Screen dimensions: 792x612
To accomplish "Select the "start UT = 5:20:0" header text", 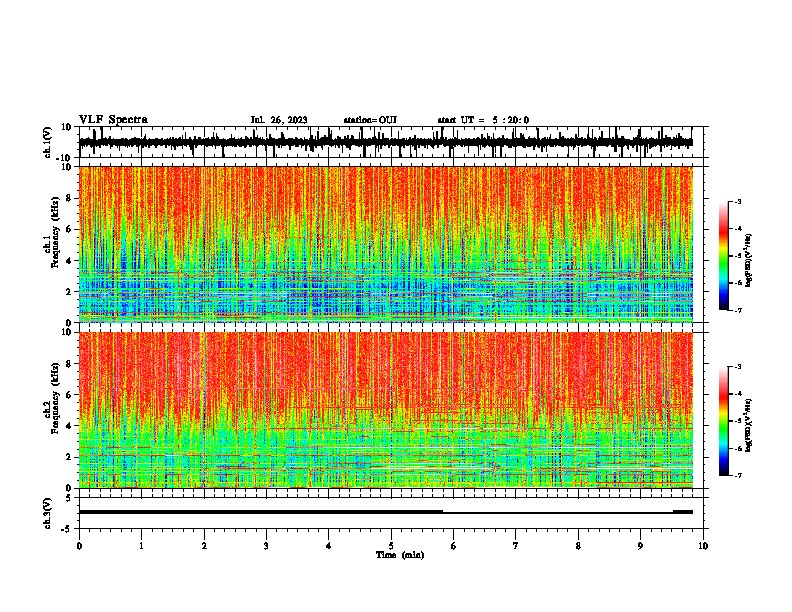I will [x=483, y=120].
